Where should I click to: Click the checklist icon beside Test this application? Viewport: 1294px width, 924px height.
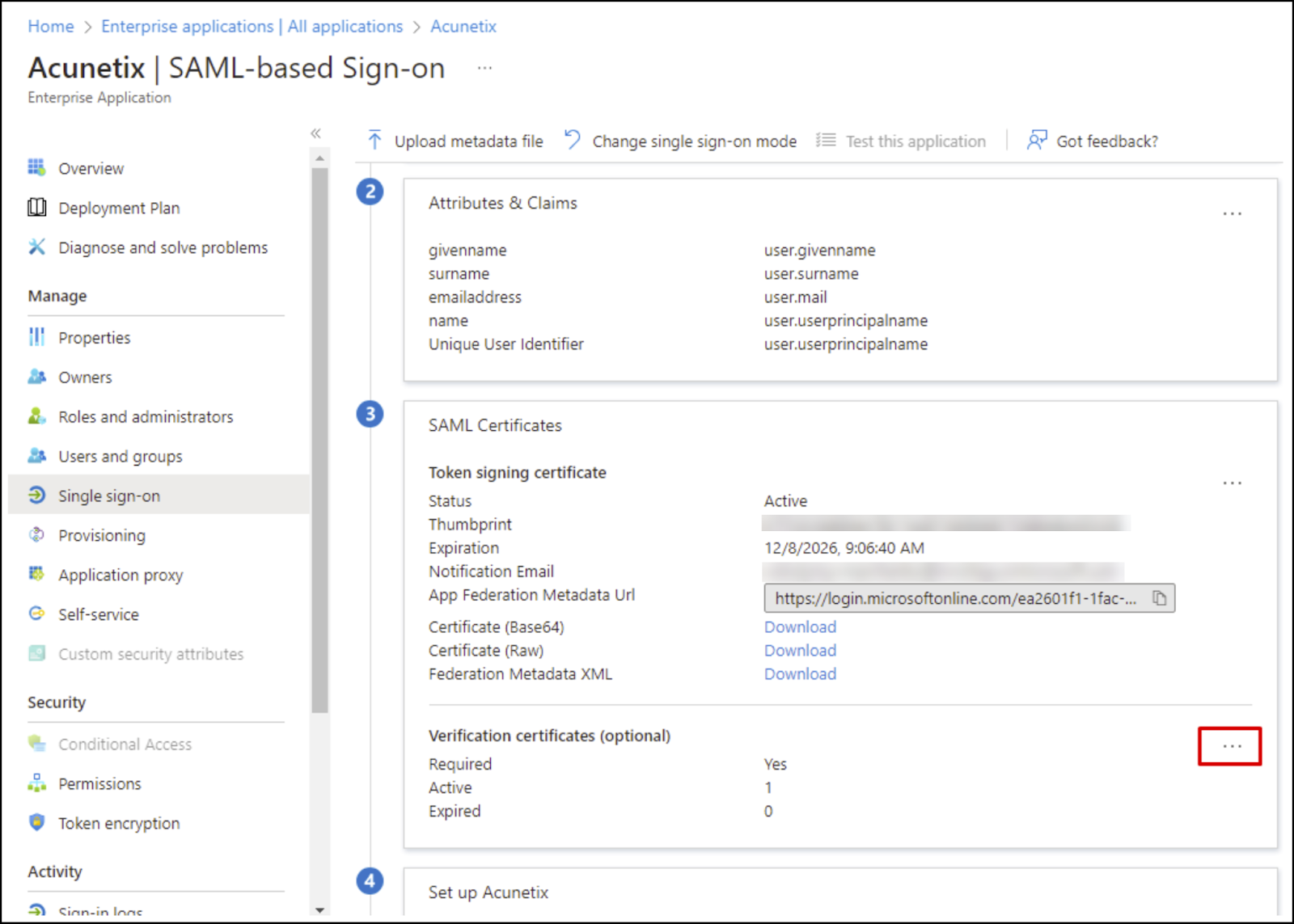tap(826, 141)
